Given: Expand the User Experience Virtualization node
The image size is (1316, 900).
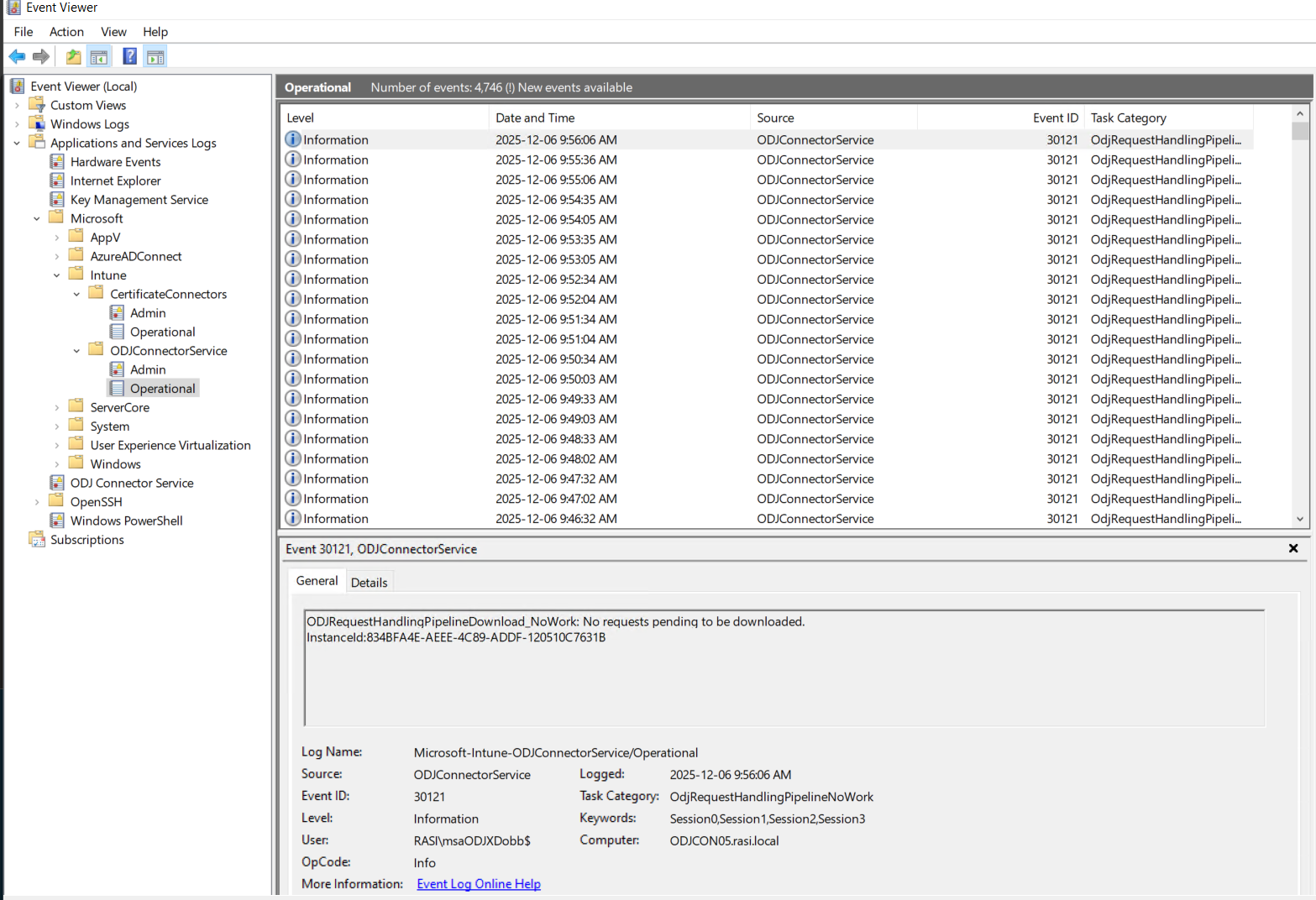Looking at the screenshot, I should click(57, 445).
